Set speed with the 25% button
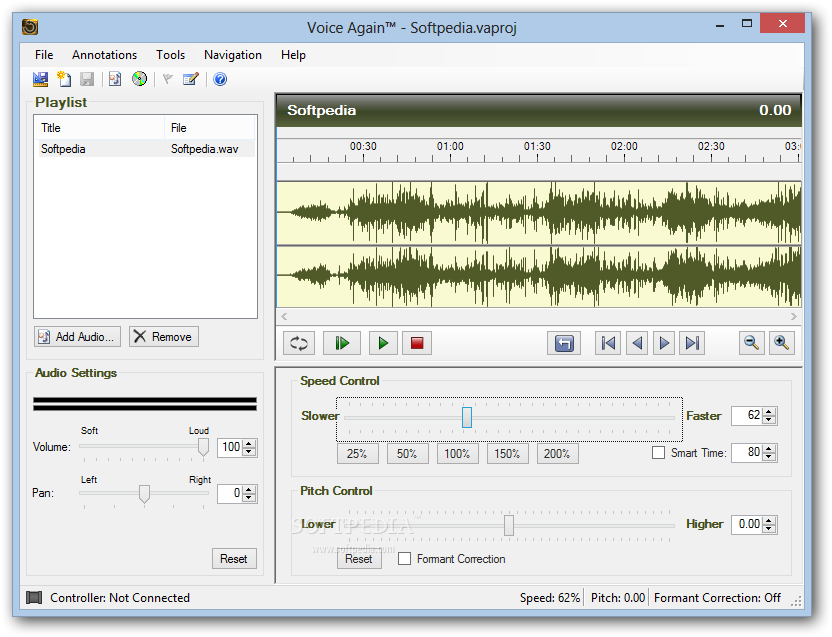Viewport: 832px width, 637px height. pos(357,454)
